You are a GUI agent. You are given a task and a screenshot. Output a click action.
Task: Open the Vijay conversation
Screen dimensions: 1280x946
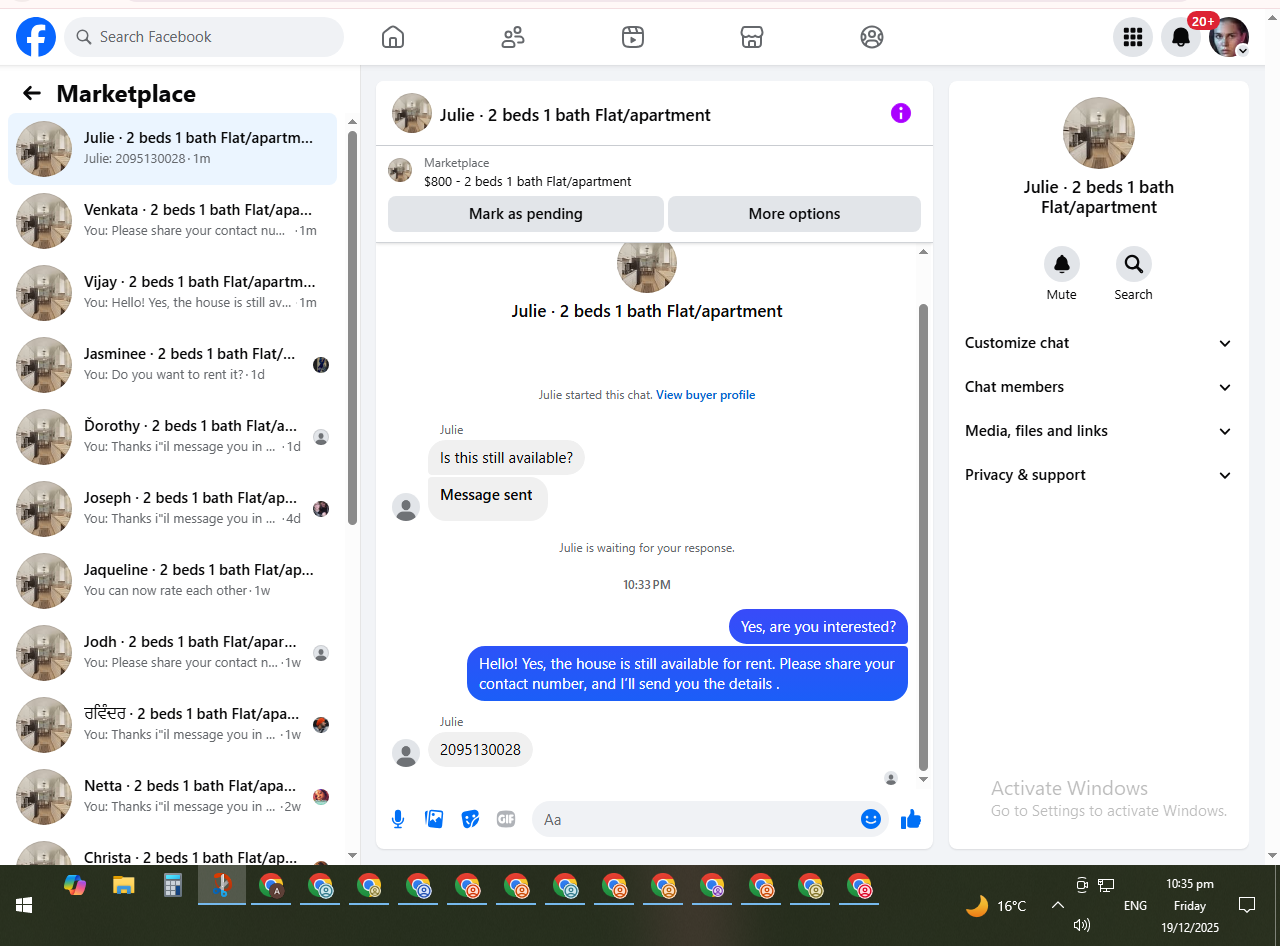pos(172,293)
